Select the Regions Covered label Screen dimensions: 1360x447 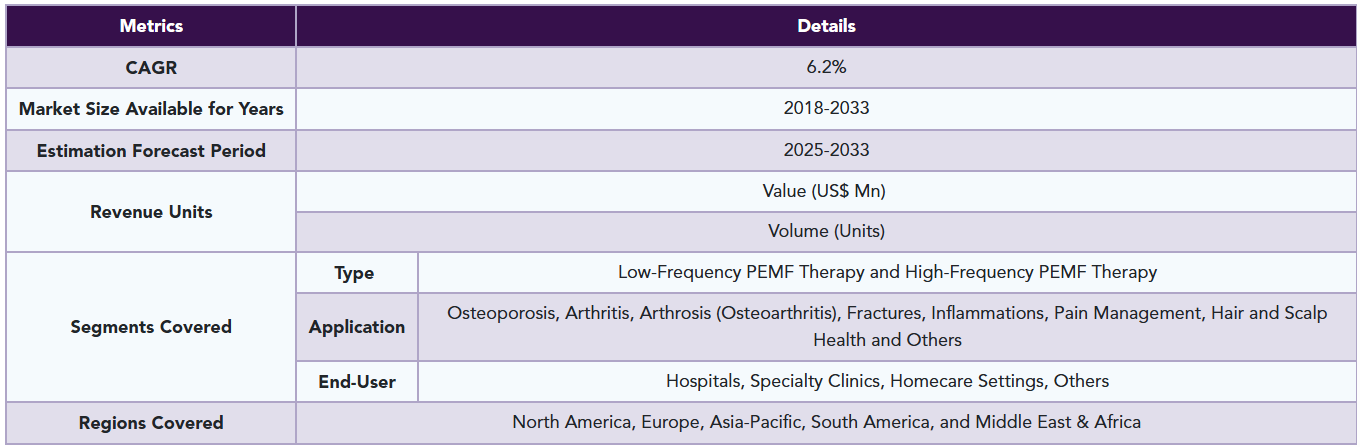tap(151, 423)
